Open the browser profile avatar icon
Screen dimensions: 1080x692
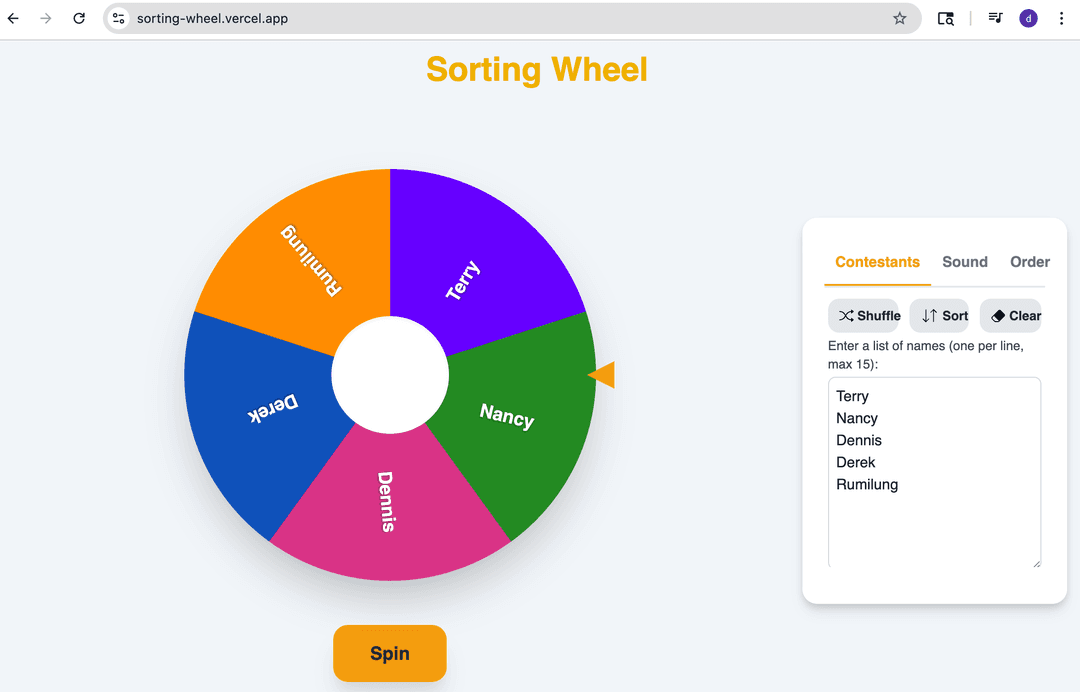[1028, 18]
